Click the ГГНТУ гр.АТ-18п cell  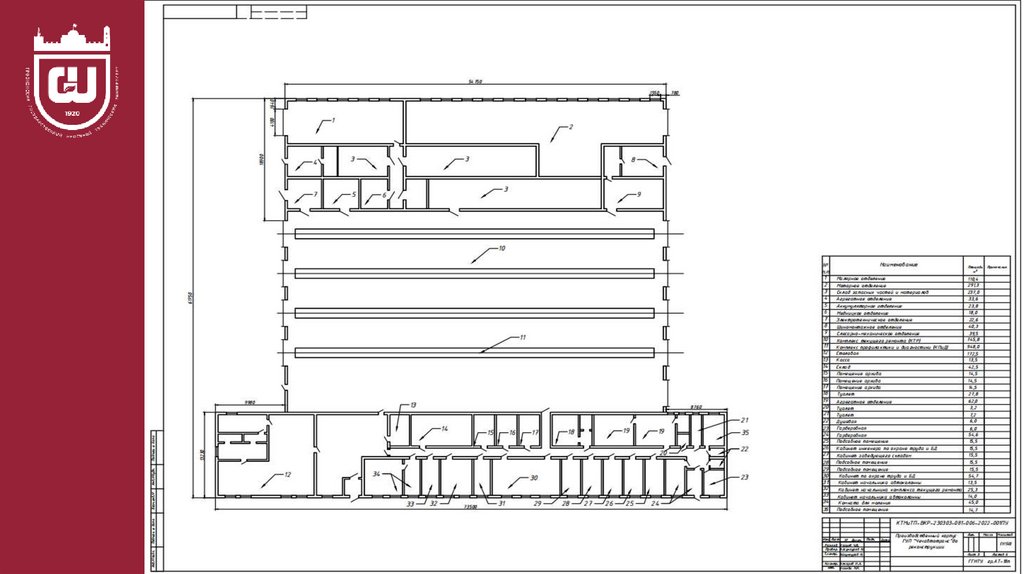pyautogui.click(x=988, y=562)
